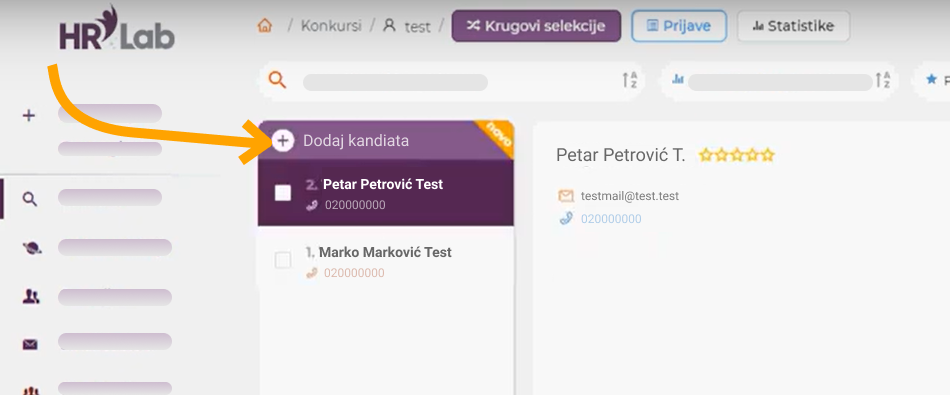Click the magnifier icon in search bar
This screenshot has height=395, width=950.
pos(277,79)
